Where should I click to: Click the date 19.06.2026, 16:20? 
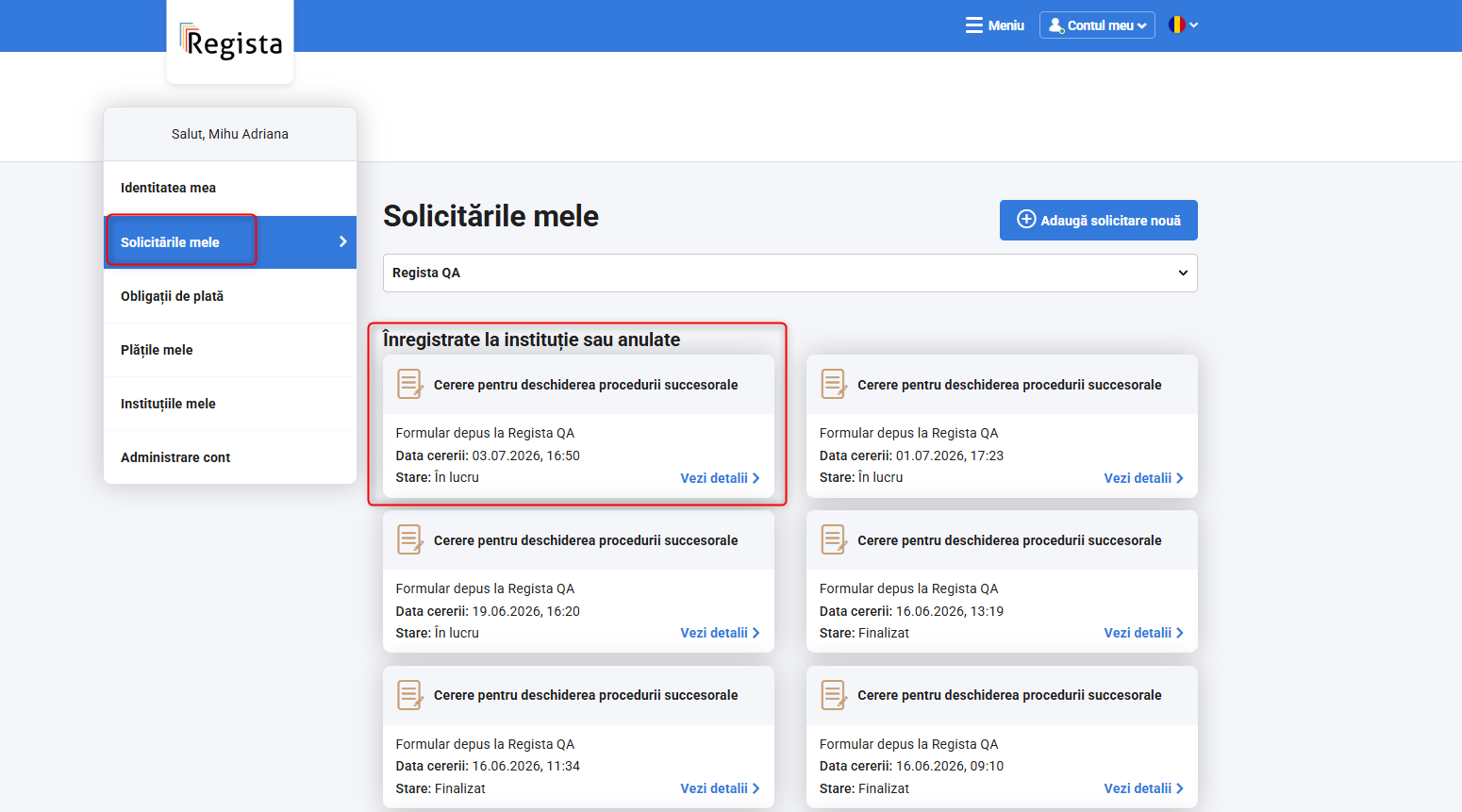[526, 611]
